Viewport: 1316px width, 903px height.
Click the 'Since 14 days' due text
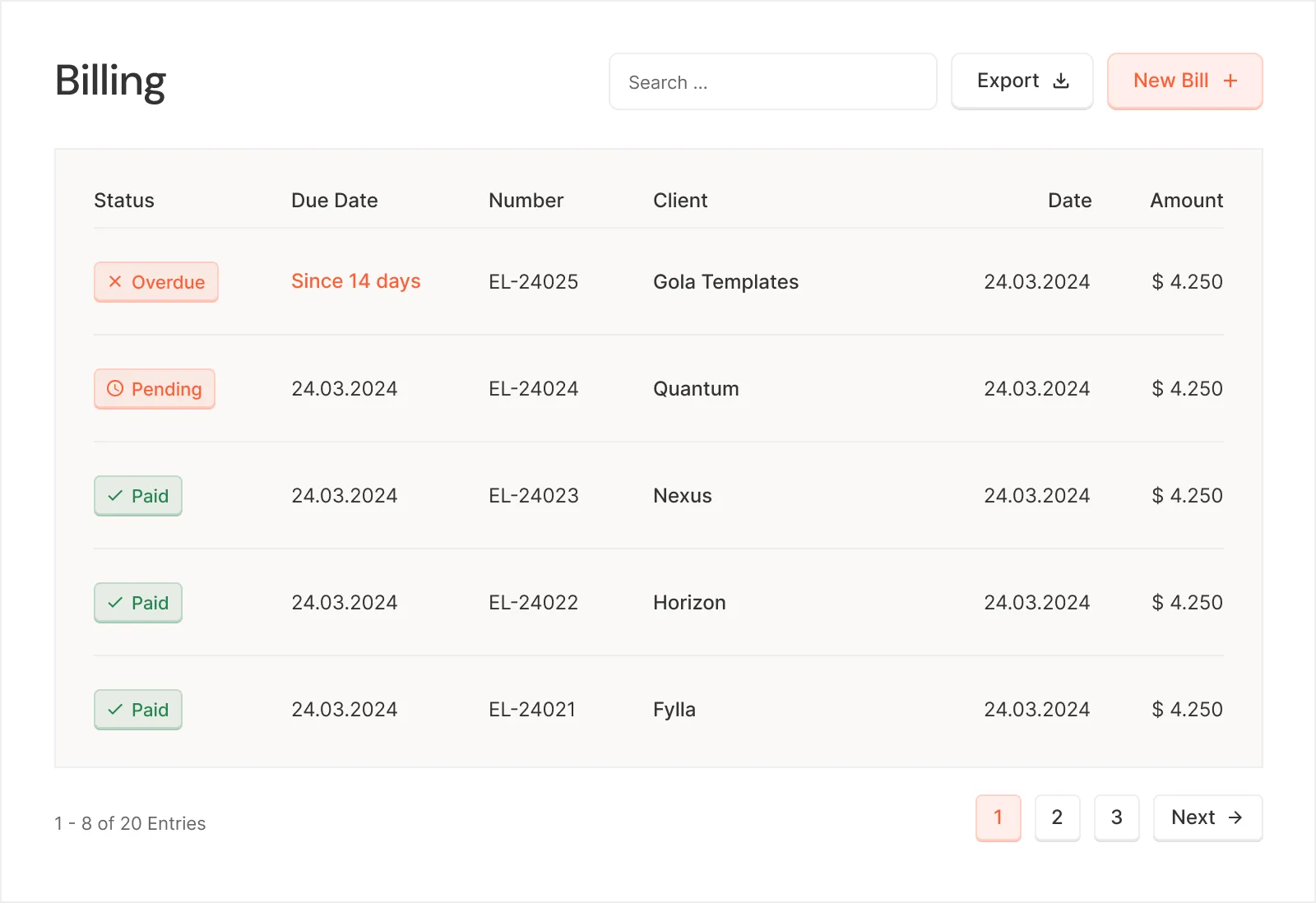pos(356,281)
